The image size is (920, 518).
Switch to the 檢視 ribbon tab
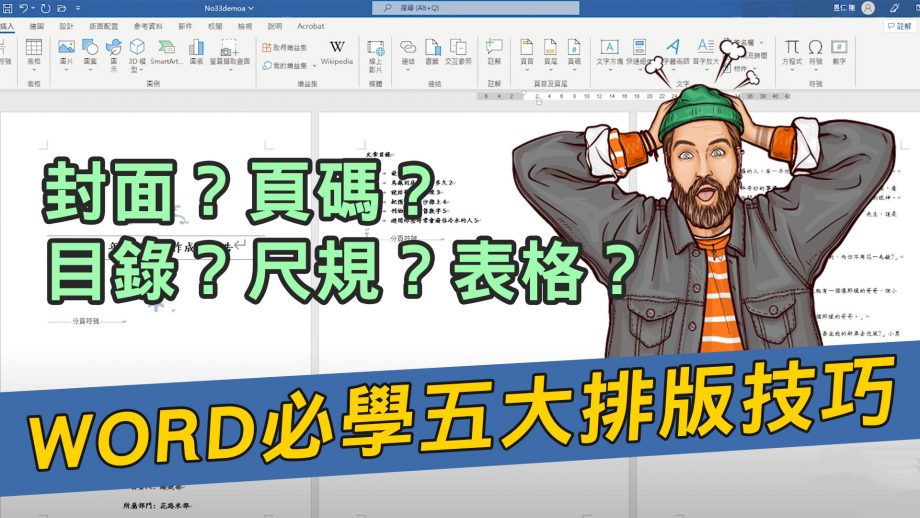click(x=245, y=26)
